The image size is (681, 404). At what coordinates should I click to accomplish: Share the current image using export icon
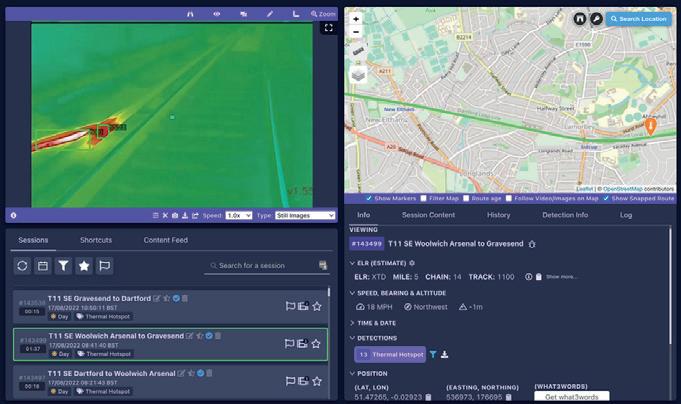click(195, 215)
